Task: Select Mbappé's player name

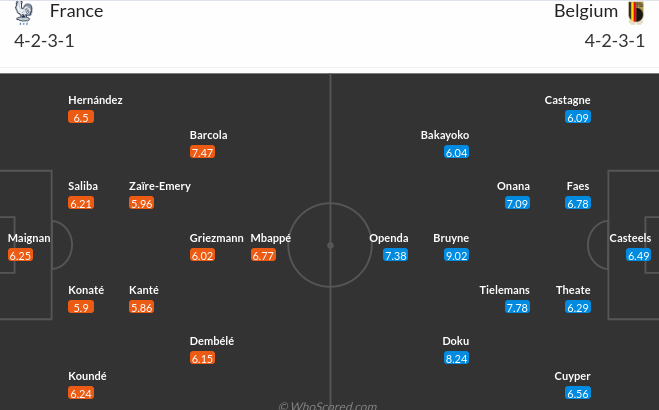Action: 271,238
